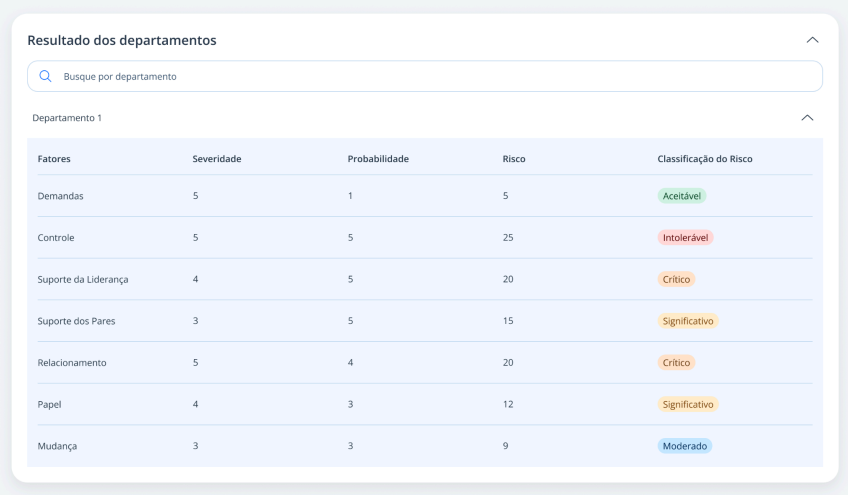Image resolution: width=848 pixels, height=495 pixels.
Task: Click the Departamento 1 label
Action: coord(67,118)
